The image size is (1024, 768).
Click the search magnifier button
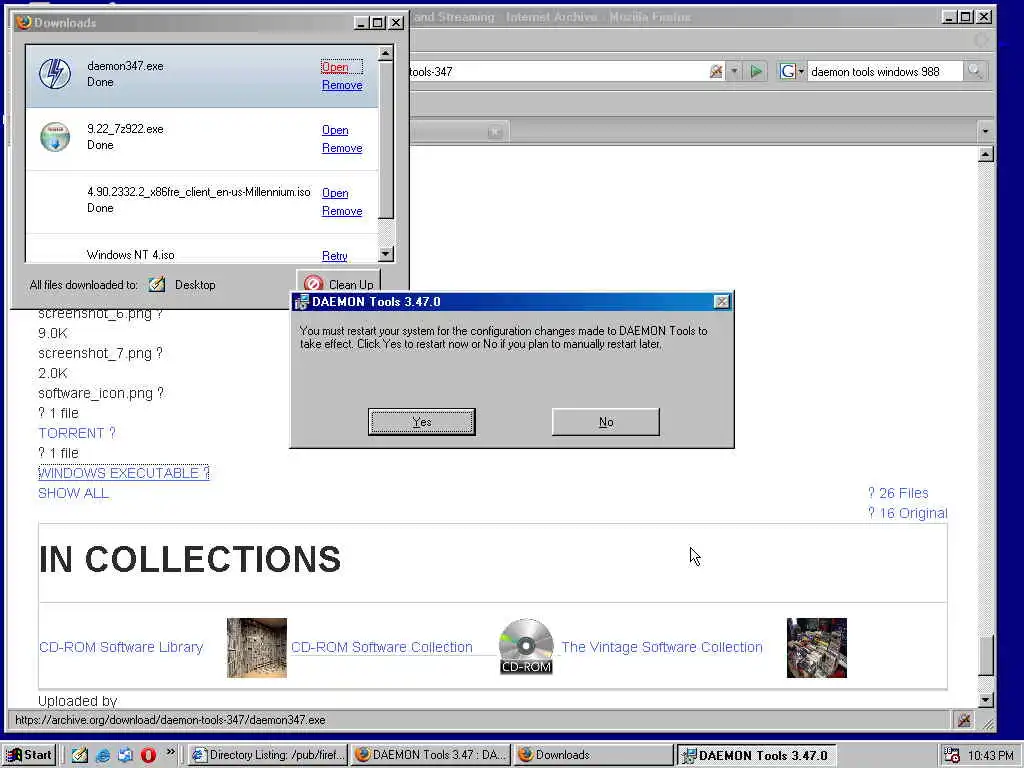tap(975, 71)
